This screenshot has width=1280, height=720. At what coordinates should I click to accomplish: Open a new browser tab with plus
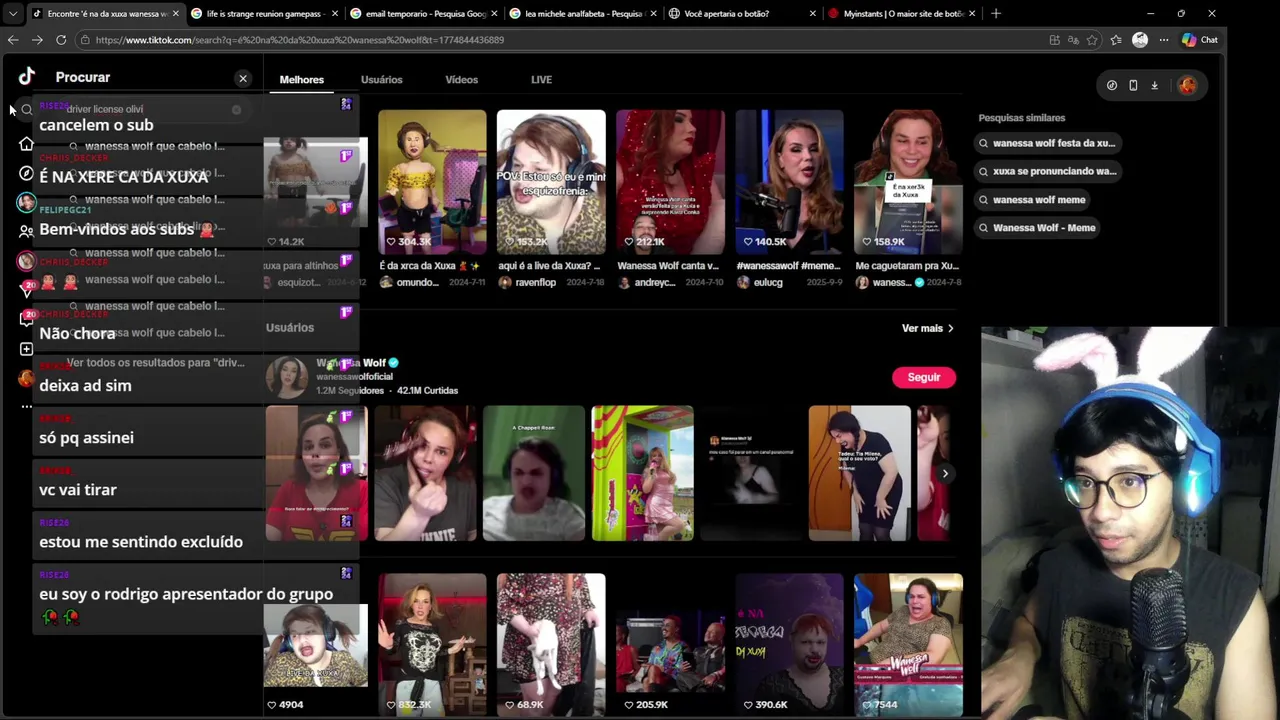pyautogui.click(x=996, y=14)
